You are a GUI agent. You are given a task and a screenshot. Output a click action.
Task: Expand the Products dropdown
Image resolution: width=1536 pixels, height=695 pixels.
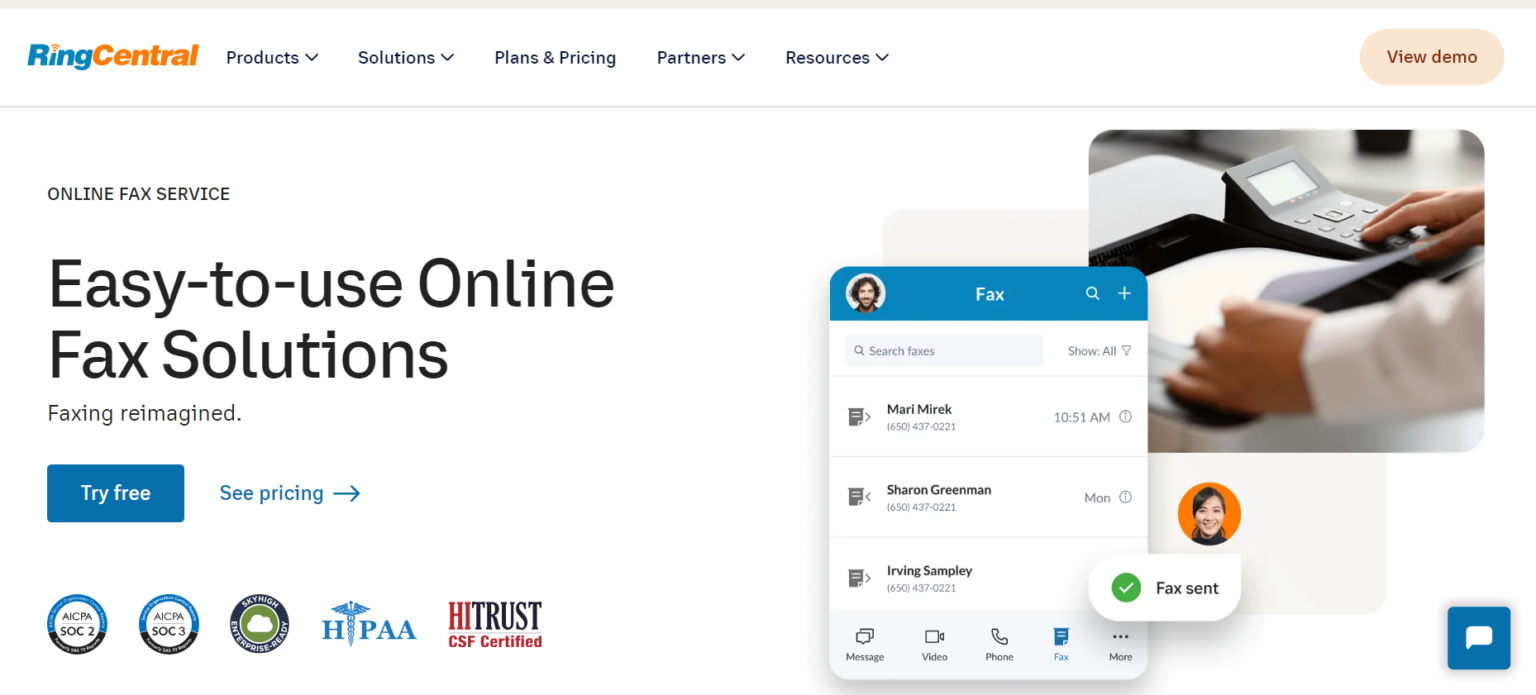click(x=271, y=57)
